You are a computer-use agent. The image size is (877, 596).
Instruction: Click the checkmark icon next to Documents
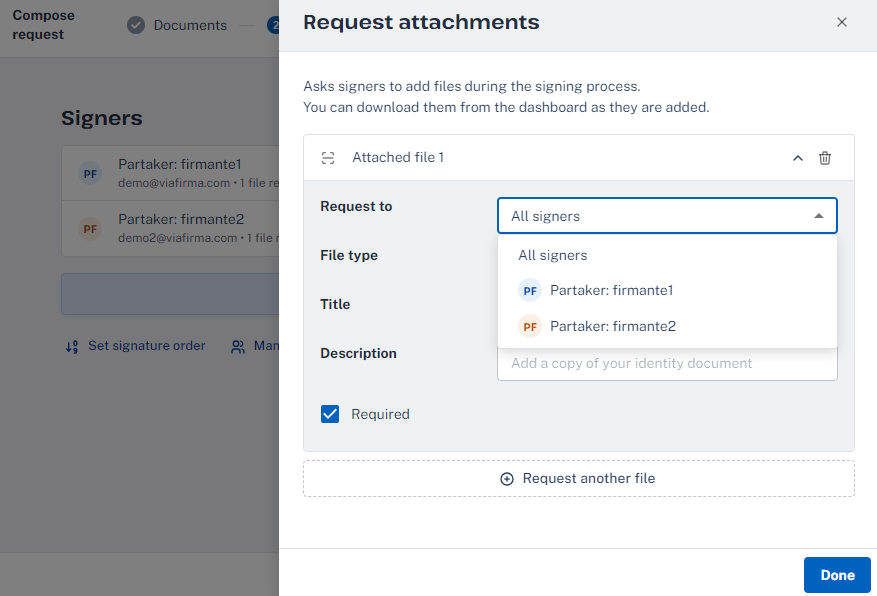136,25
